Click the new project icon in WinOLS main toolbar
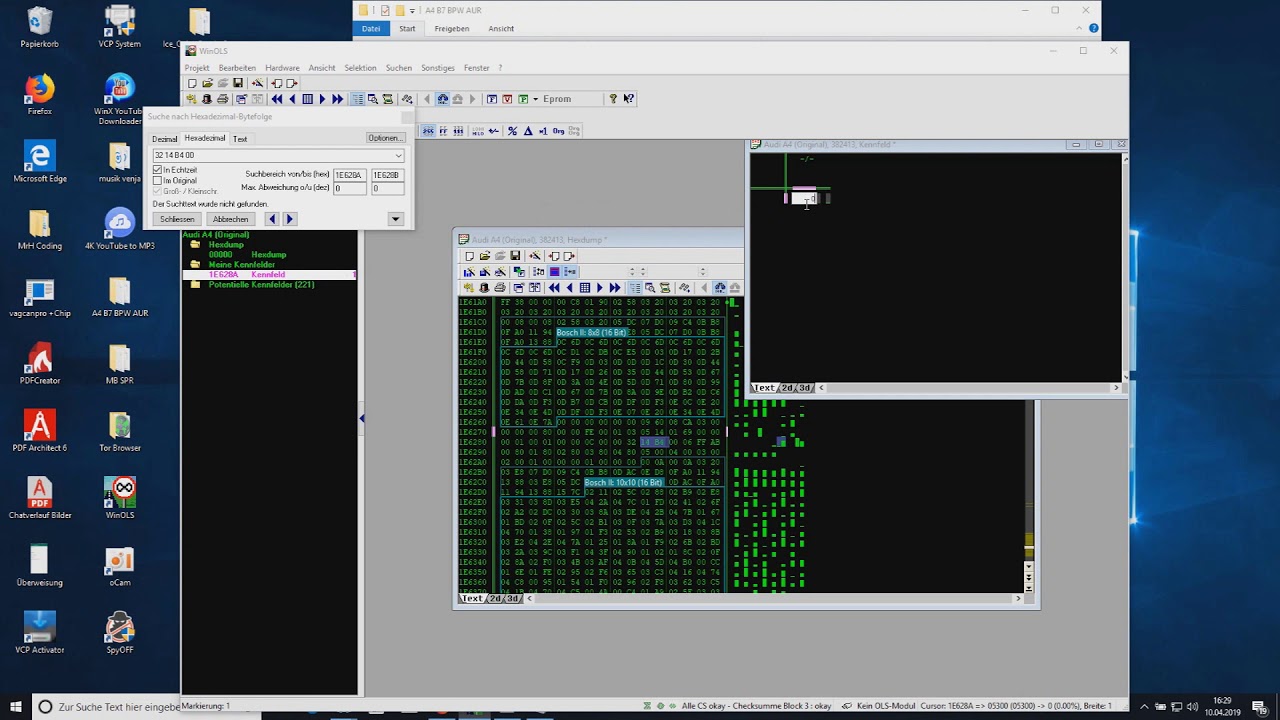1280x720 pixels. (192, 84)
